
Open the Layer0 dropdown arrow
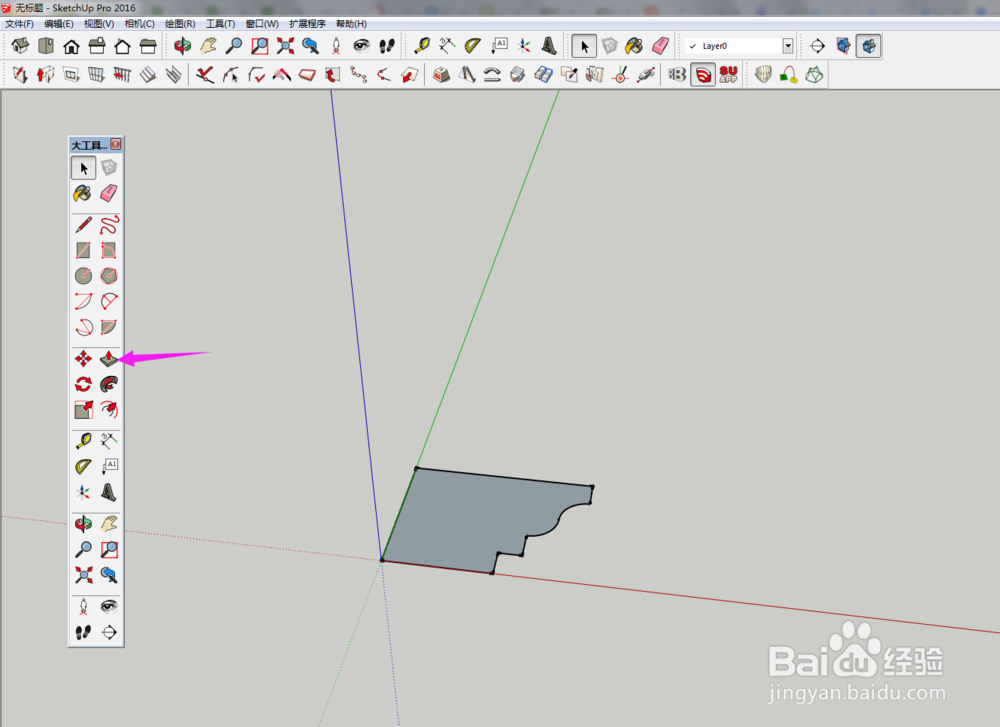point(788,46)
